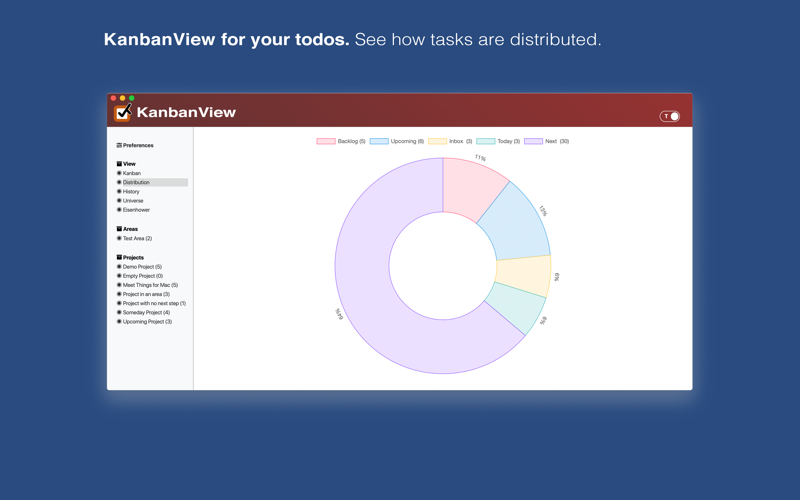This screenshot has height=500, width=800.
Task: Select the Universe view
Action: tap(133, 201)
